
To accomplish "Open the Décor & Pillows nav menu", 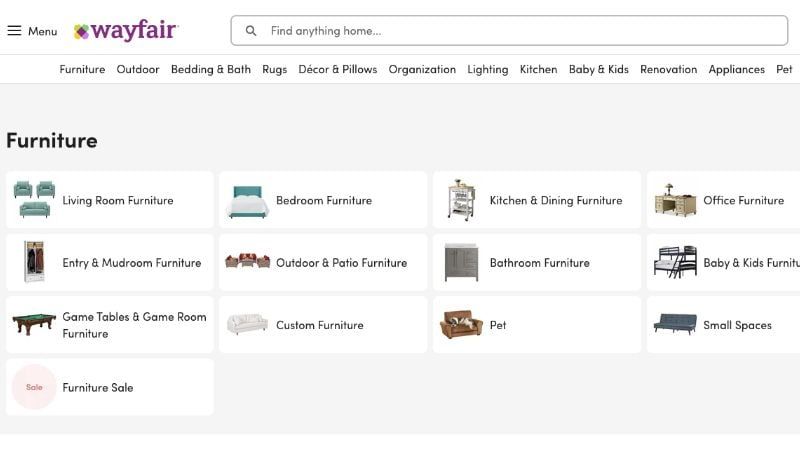I will [x=338, y=69].
